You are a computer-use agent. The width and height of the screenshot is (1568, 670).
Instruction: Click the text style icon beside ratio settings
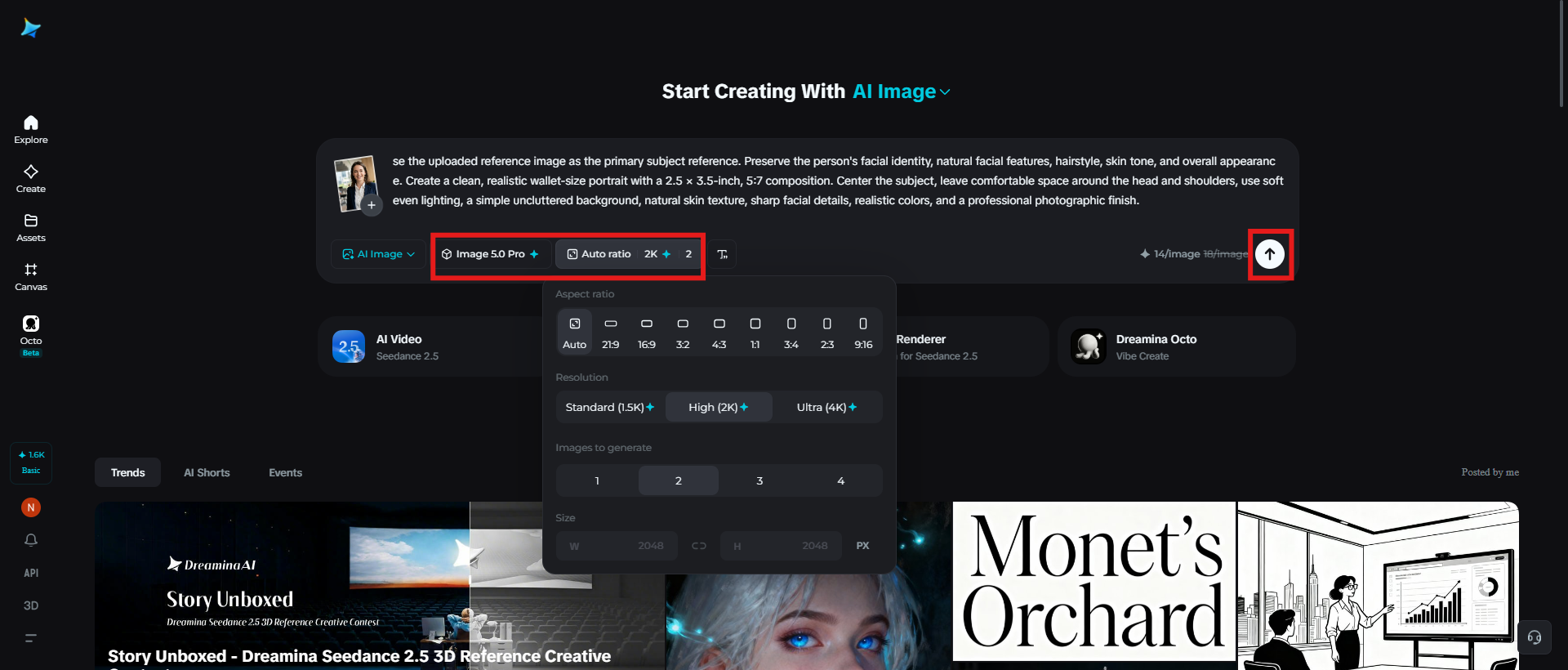(723, 254)
